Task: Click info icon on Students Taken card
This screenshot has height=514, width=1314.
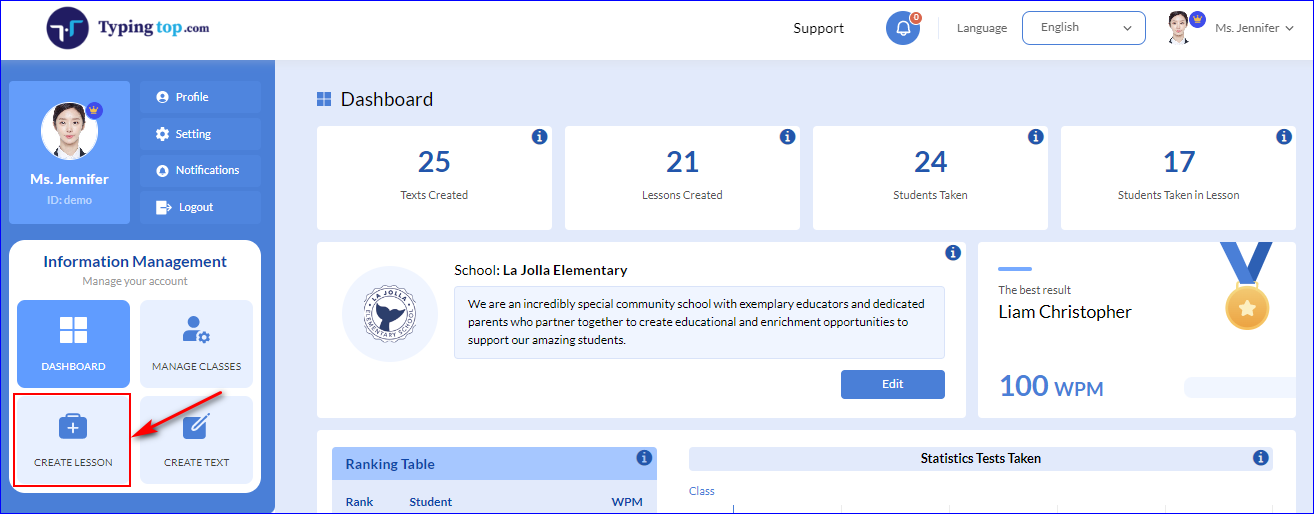Action: 1035,137
